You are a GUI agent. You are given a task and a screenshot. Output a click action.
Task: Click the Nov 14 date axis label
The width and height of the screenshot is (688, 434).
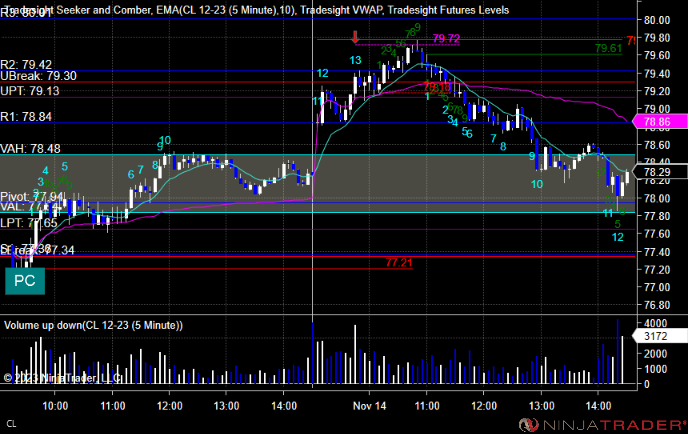tap(369, 405)
